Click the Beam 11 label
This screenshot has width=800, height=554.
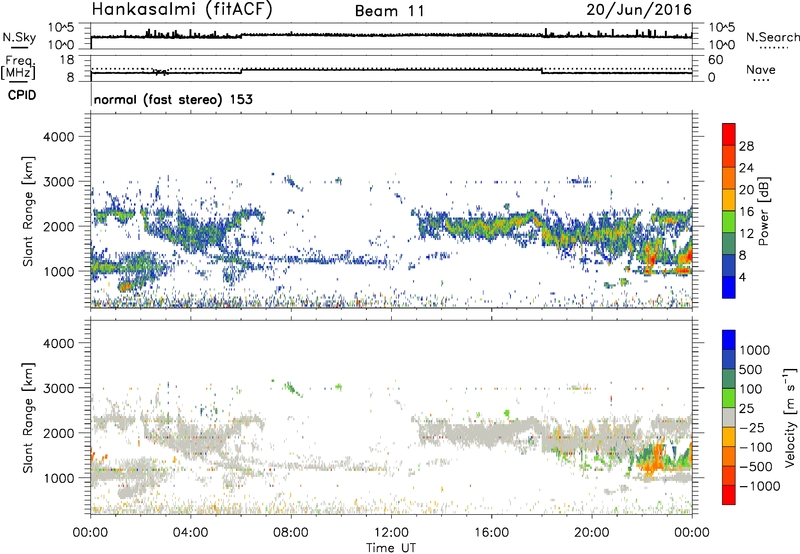pyautogui.click(x=390, y=11)
